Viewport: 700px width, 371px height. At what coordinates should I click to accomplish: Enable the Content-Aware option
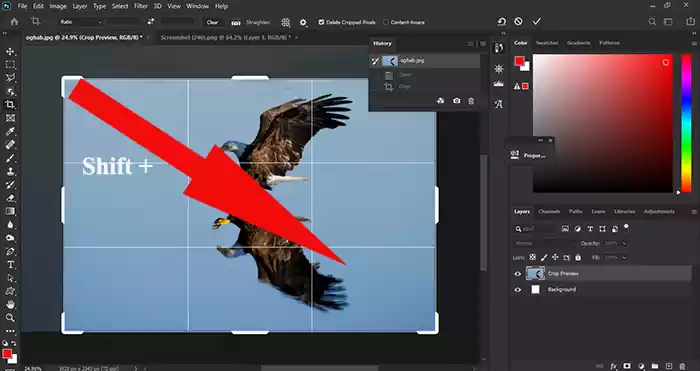click(386, 22)
